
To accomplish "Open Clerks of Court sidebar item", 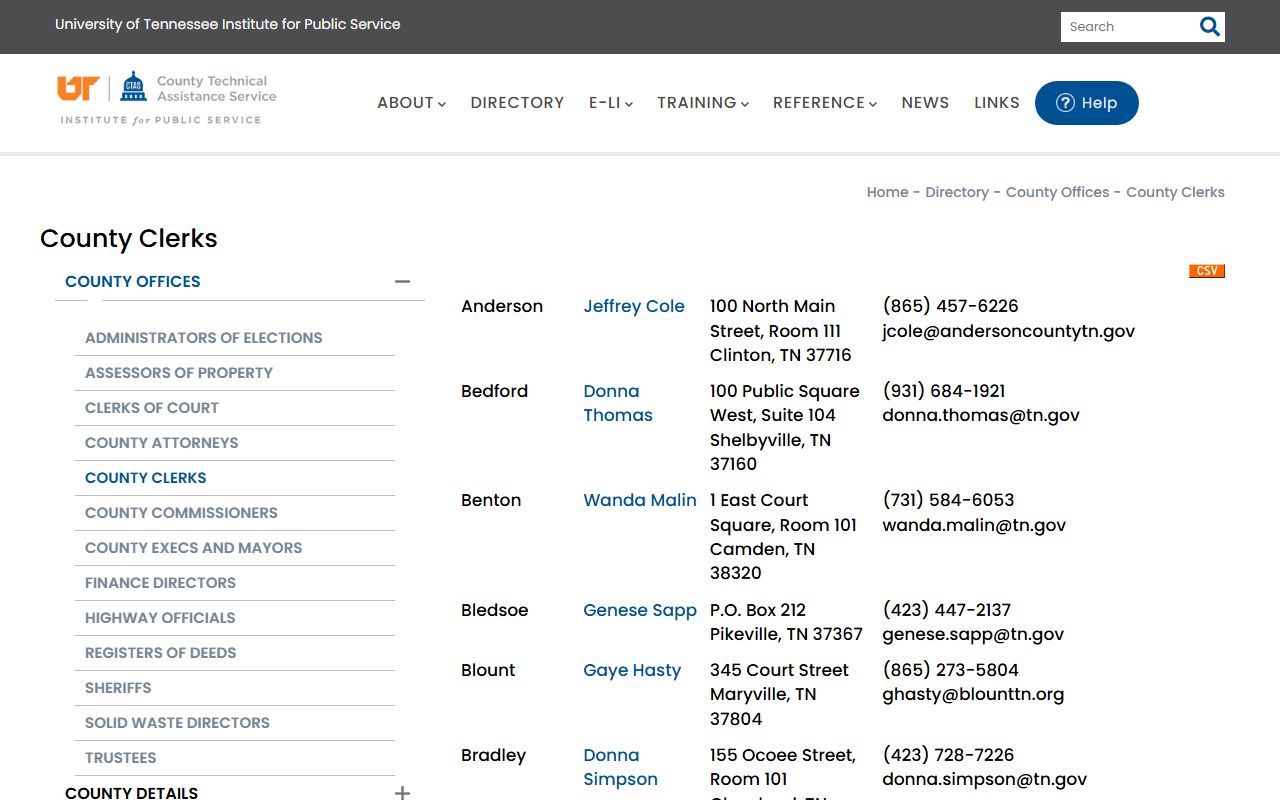I will click(x=152, y=408).
